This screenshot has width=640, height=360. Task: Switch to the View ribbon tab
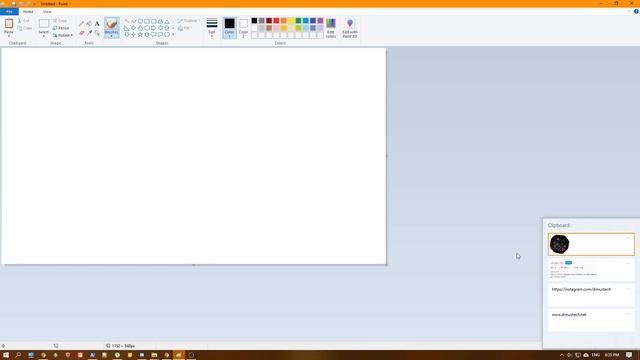coord(47,12)
